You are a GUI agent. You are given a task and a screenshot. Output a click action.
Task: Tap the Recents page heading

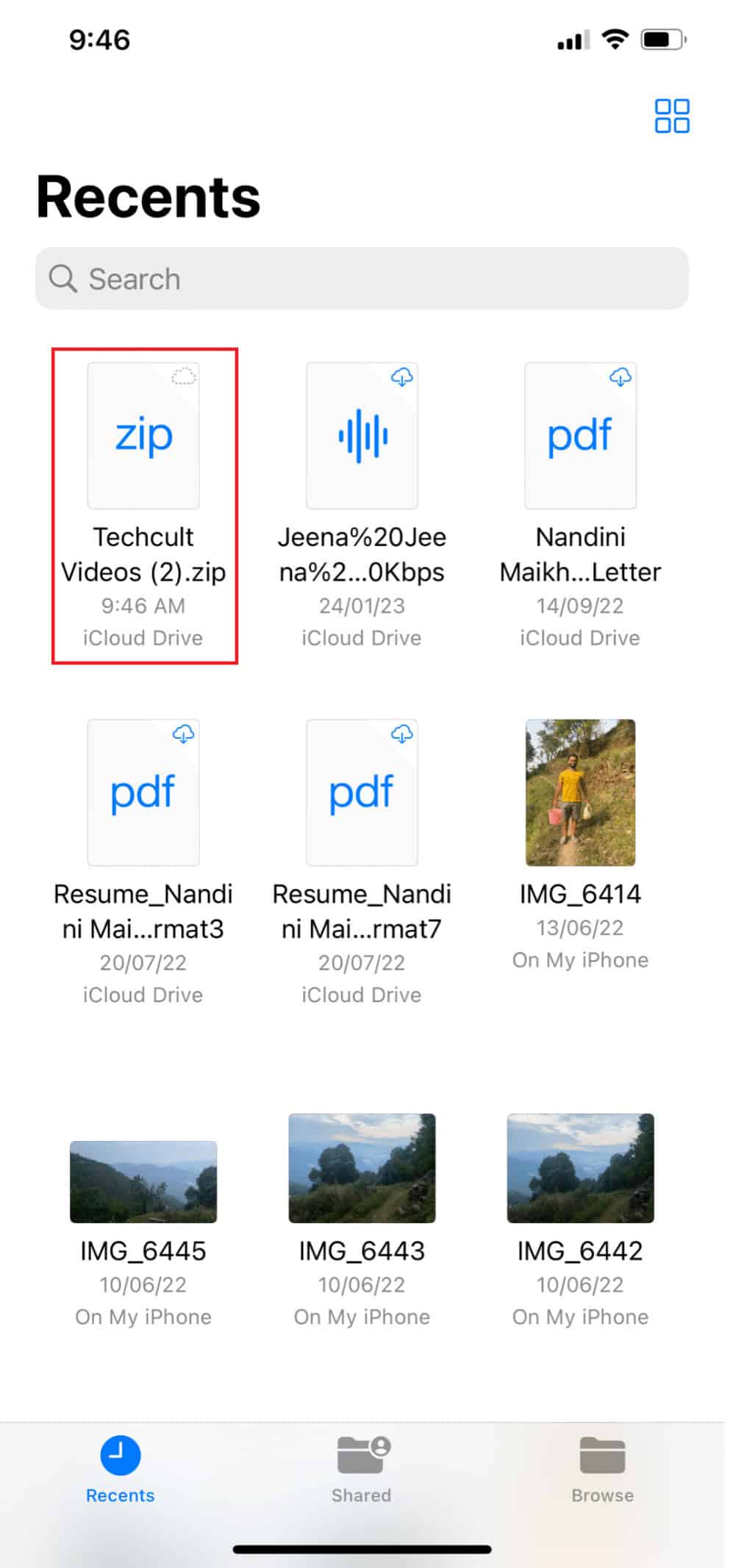coord(149,196)
